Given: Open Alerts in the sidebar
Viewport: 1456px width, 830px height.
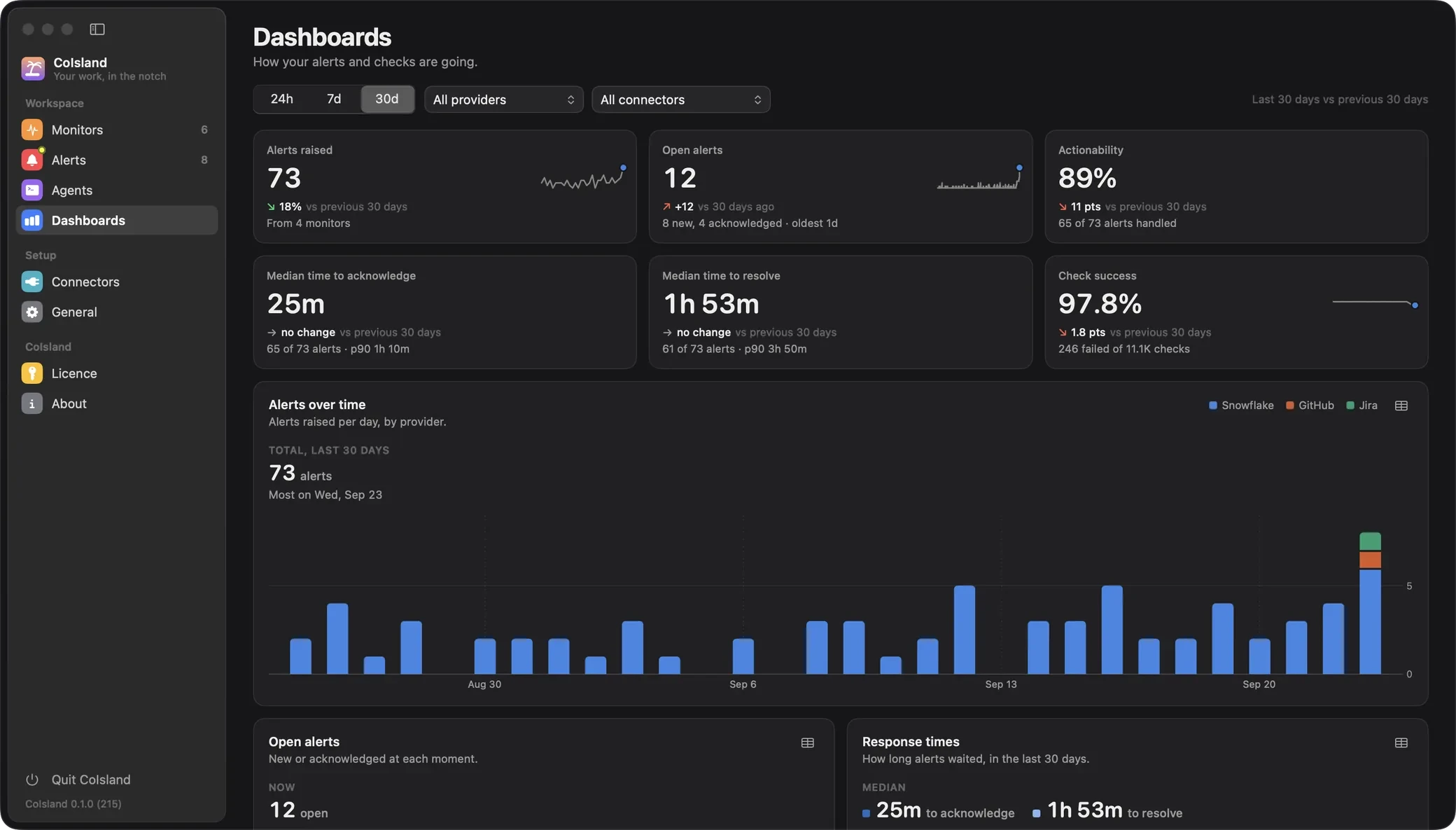Looking at the screenshot, I should (x=116, y=160).
